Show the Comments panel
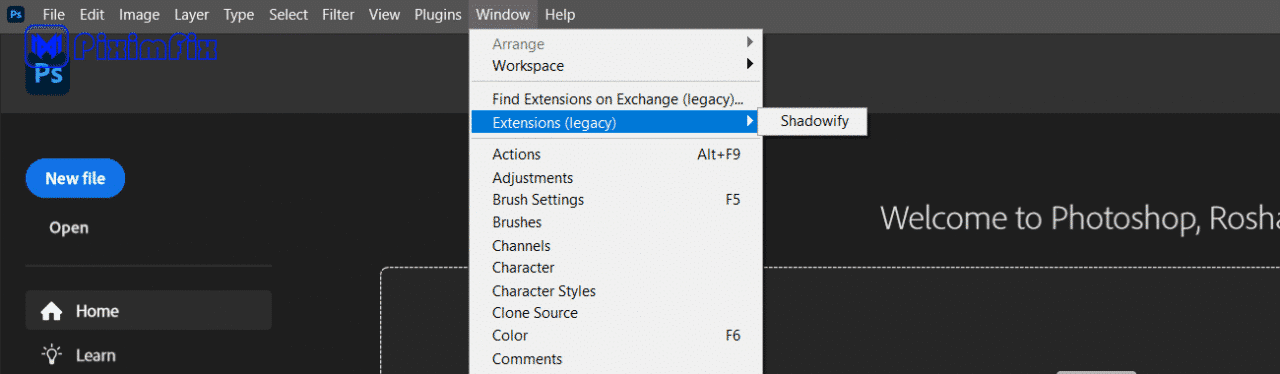Viewport: 1280px width, 374px height. click(616, 359)
